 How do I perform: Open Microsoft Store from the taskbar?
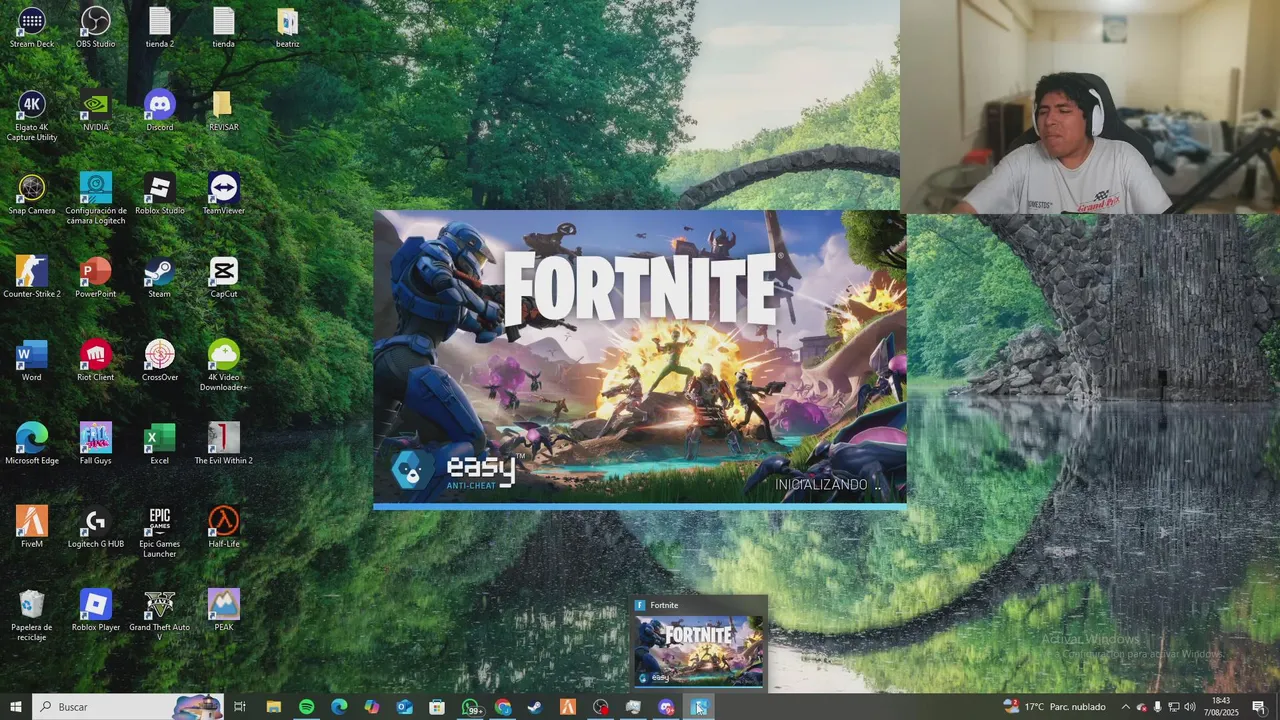(x=437, y=706)
